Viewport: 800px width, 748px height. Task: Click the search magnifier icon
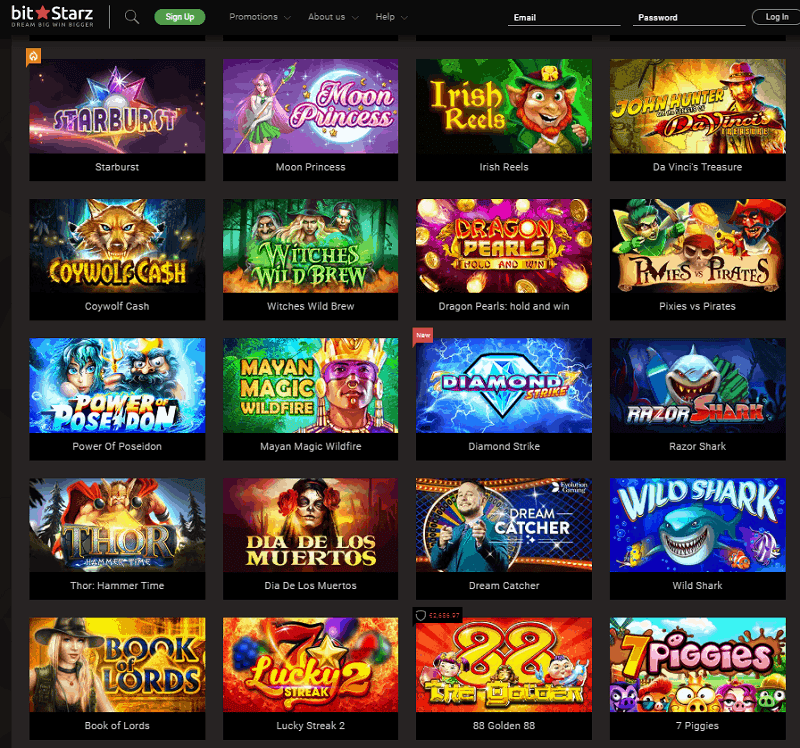point(132,17)
